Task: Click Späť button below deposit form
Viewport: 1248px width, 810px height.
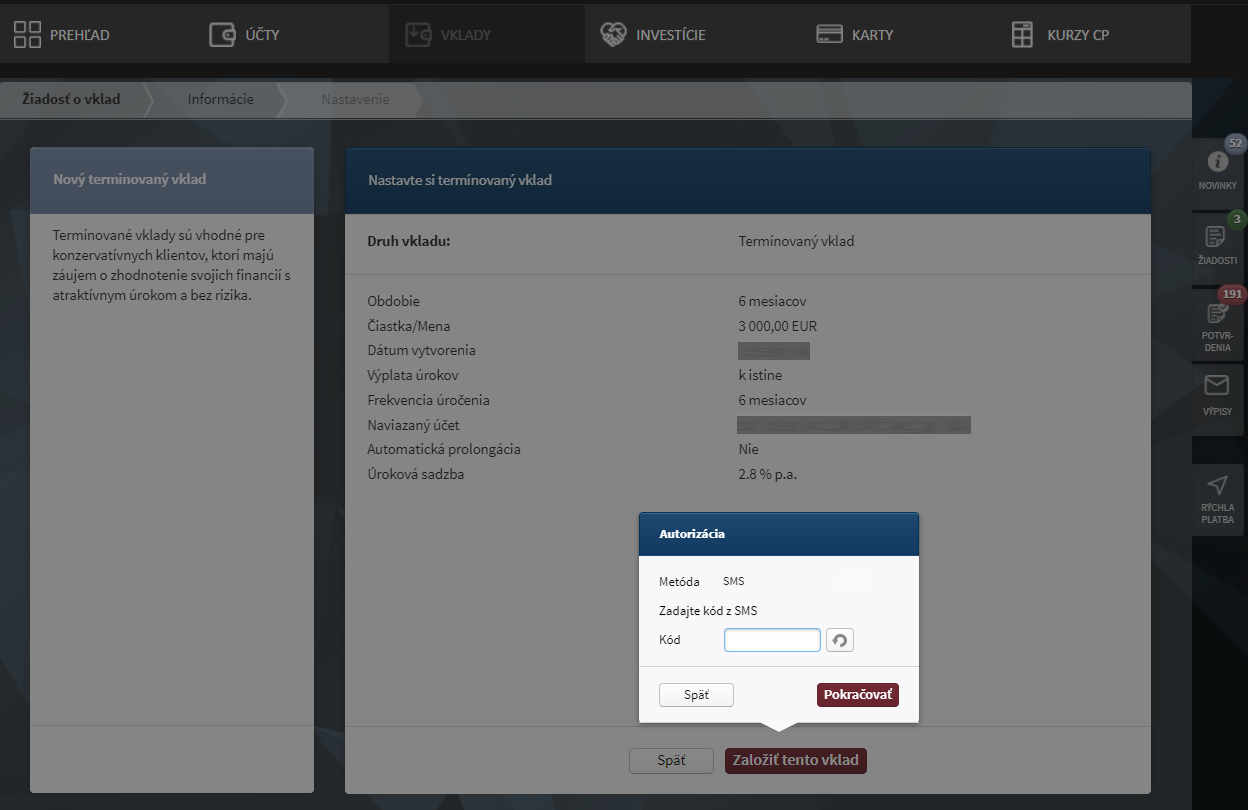Action: point(671,760)
